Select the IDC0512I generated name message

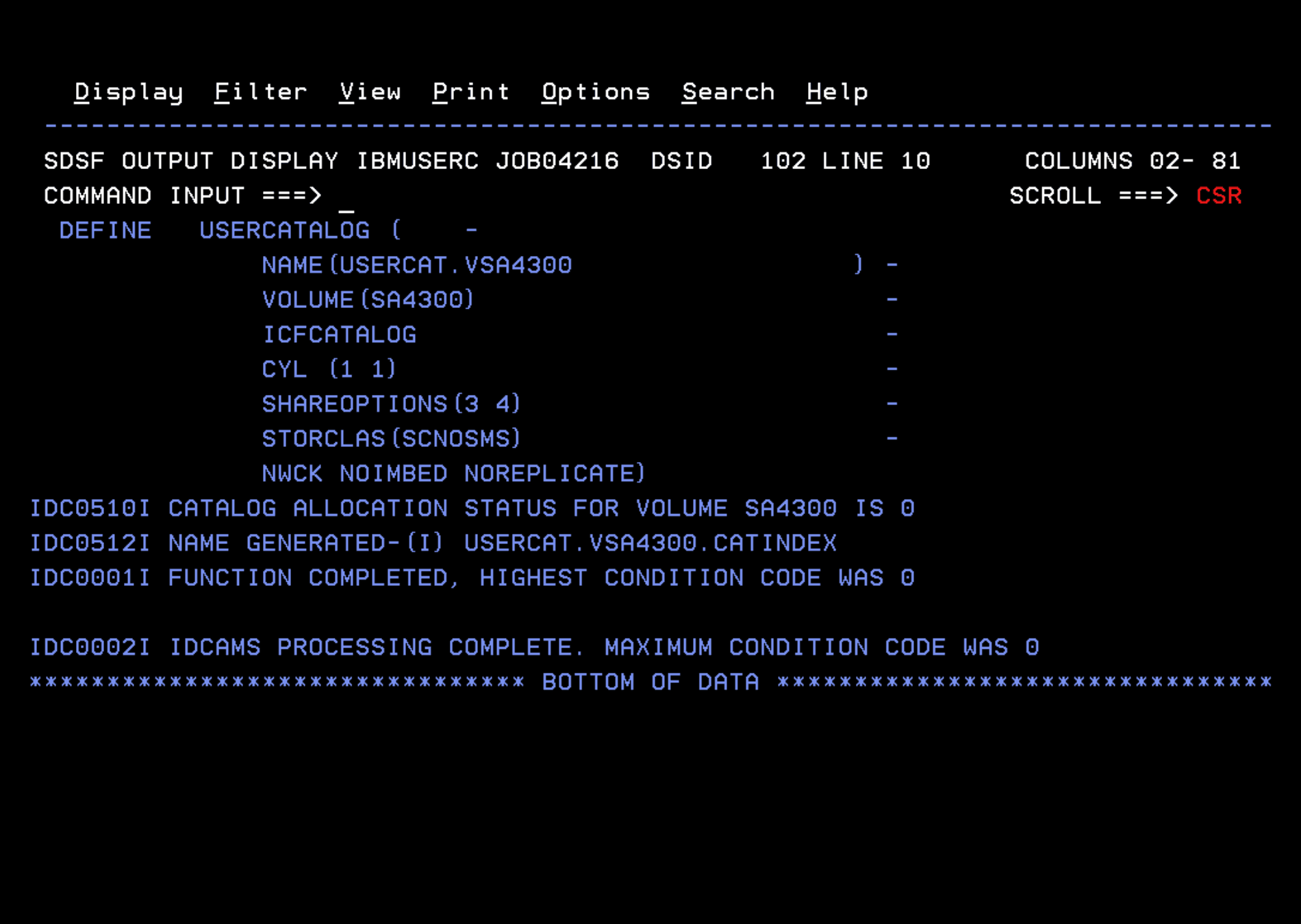pos(433,543)
